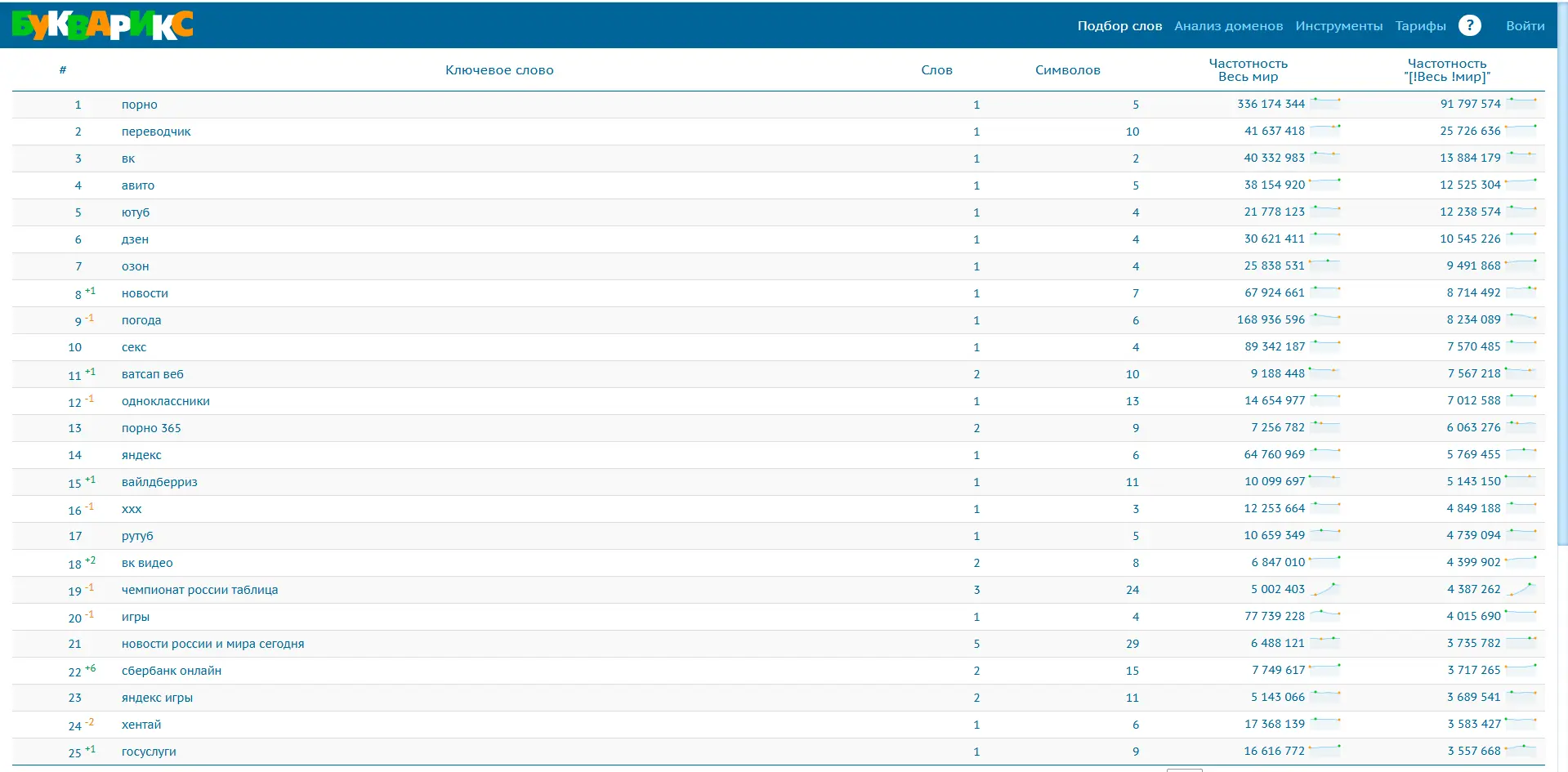Select the keyword госуслуги
Image resolution: width=1568 pixels, height=772 pixels.
pos(149,752)
